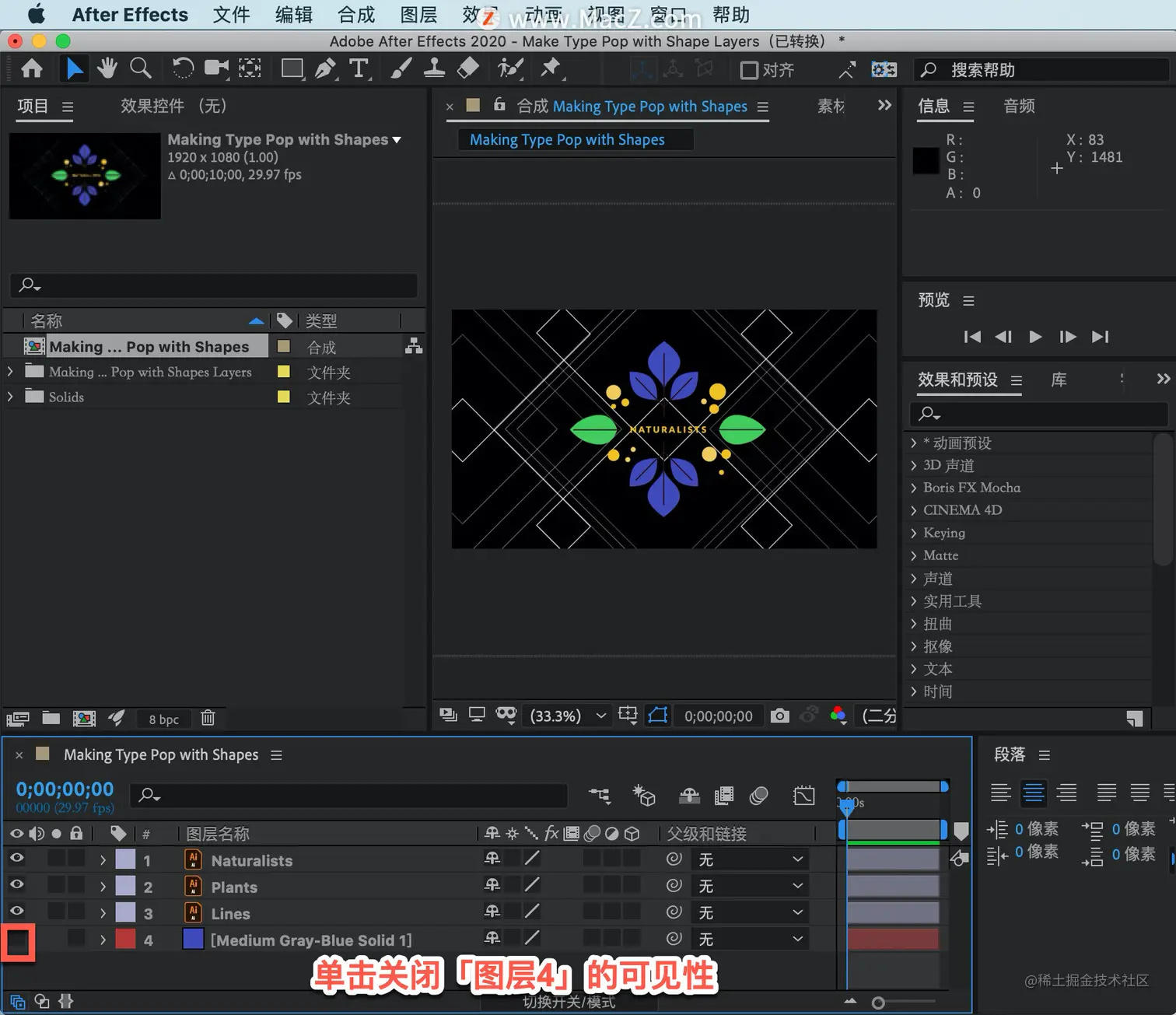Enable the 对齐 snapping checkbox
Viewport: 1176px width, 1015px height.
pyautogui.click(x=749, y=70)
